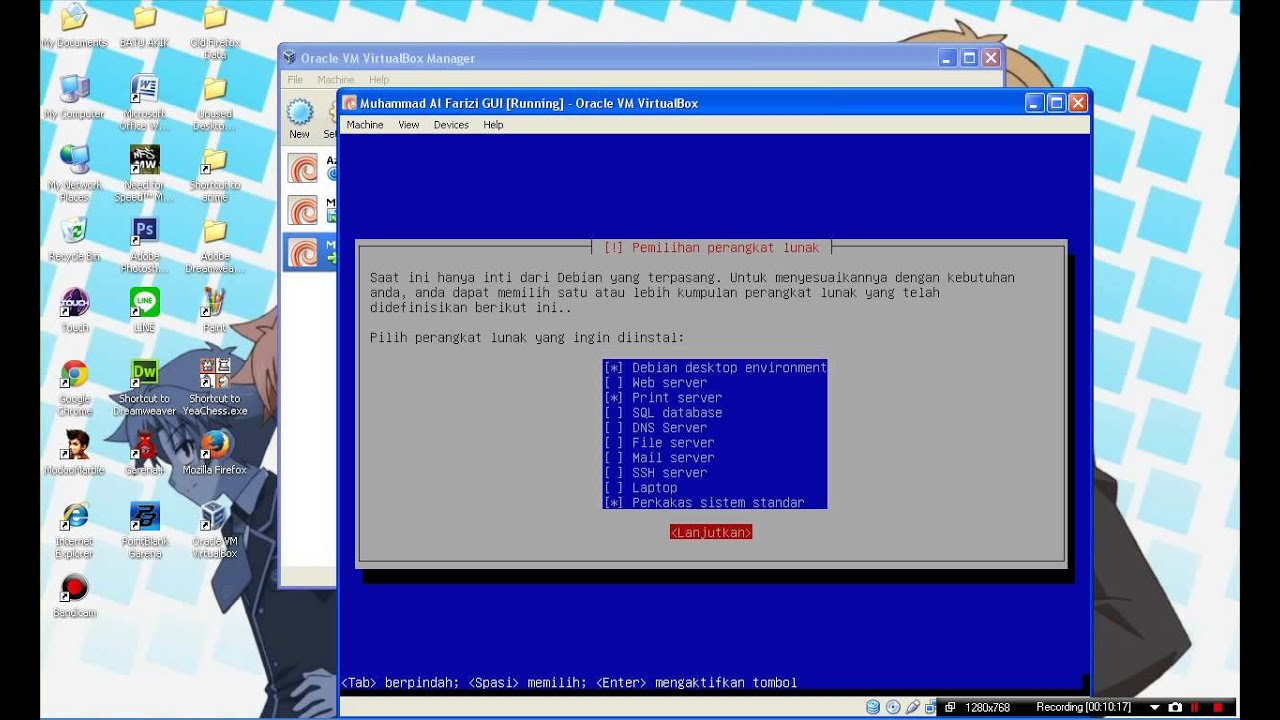Screen dimensions: 1280x720
Task: Click the hard disk indicator in VM status bar
Action: point(873,707)
